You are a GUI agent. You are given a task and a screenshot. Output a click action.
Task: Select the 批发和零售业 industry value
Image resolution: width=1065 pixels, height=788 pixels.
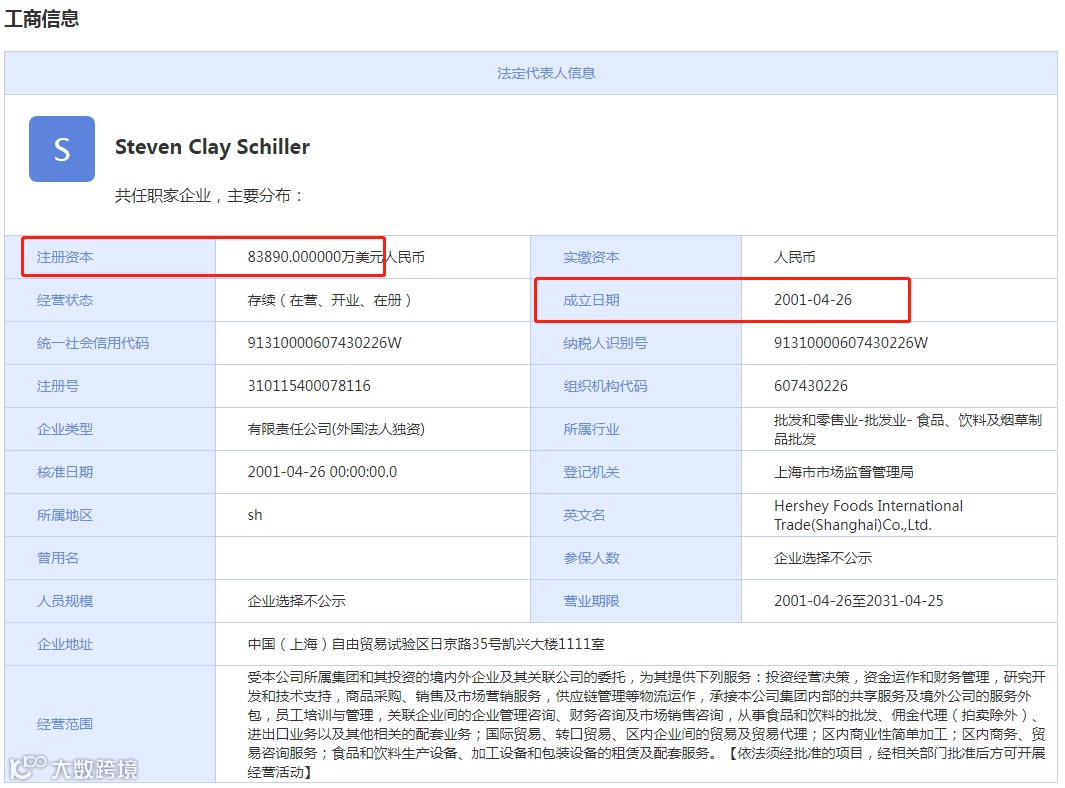[x=908, y=429]
